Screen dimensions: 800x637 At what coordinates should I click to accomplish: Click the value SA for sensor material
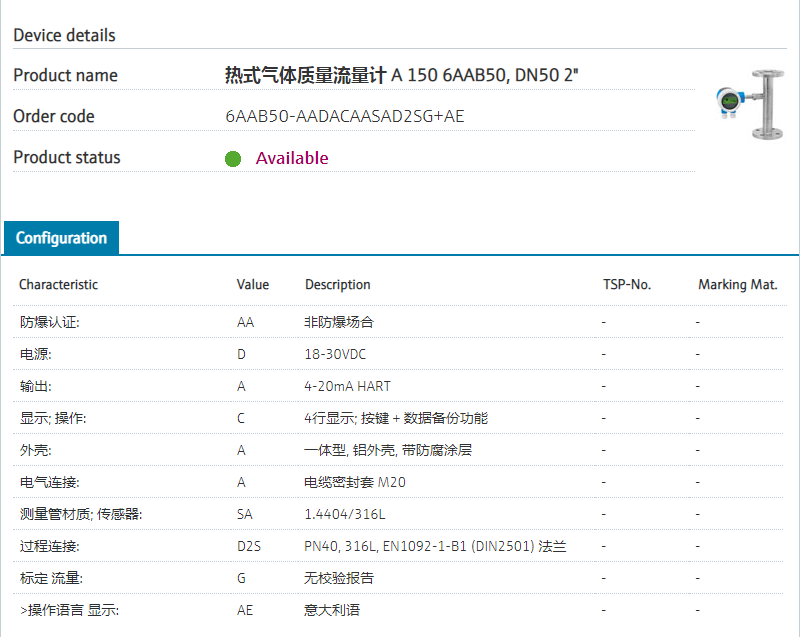click(245, 514)
